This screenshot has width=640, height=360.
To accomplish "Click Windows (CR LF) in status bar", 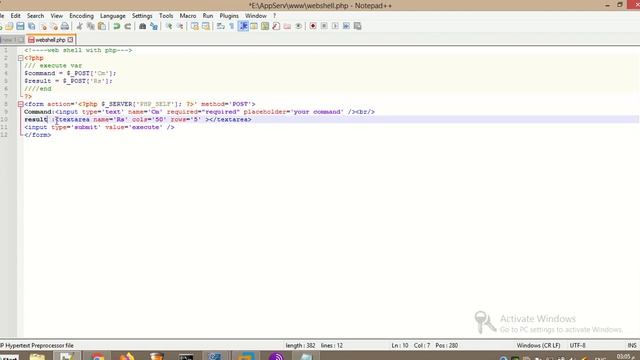I will pos(538,345).
